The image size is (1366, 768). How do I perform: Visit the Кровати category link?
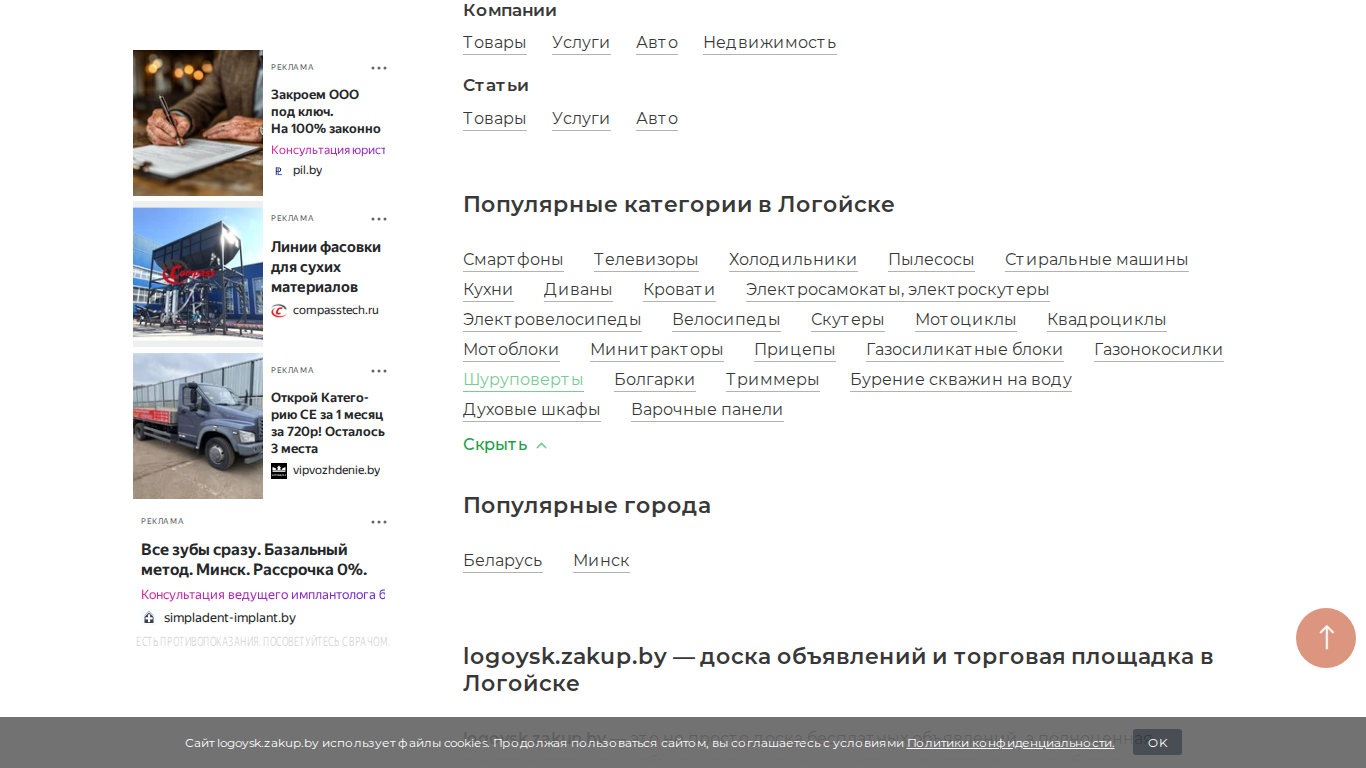tap(679, 290)
